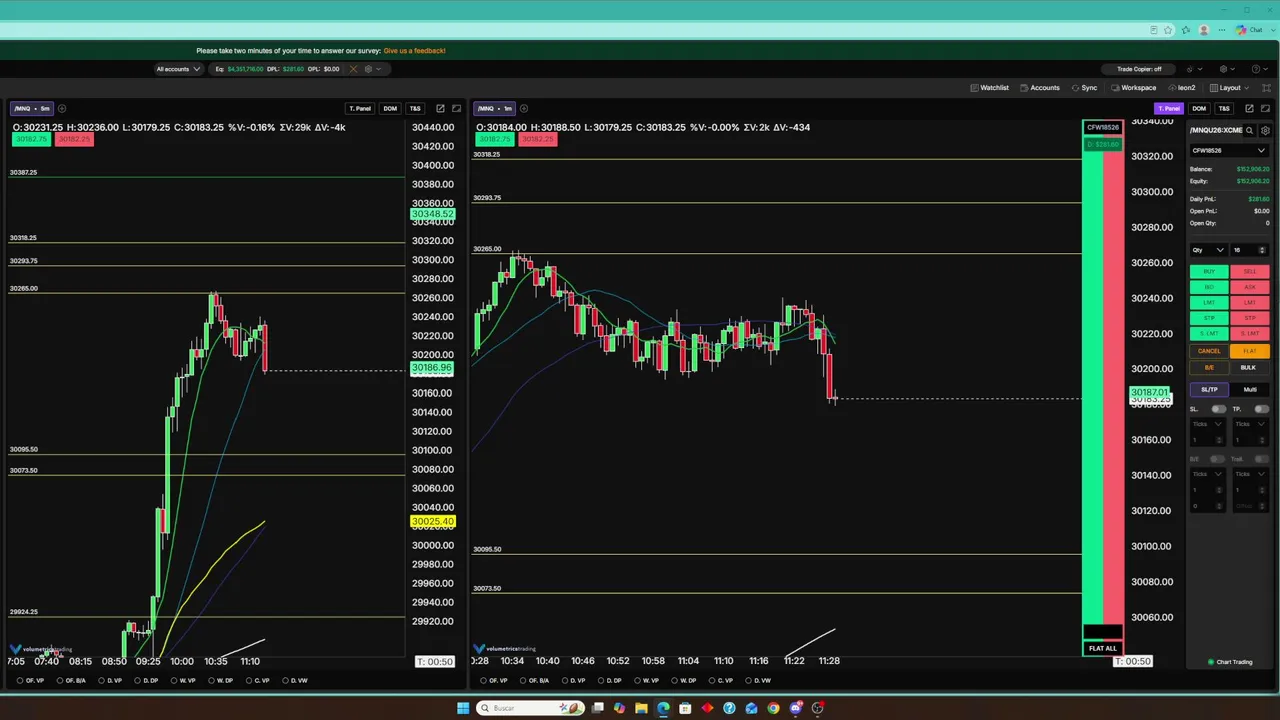Expand the CFW18526 account dropdown
This screenshot has height=720, width=1280.
1229,151
